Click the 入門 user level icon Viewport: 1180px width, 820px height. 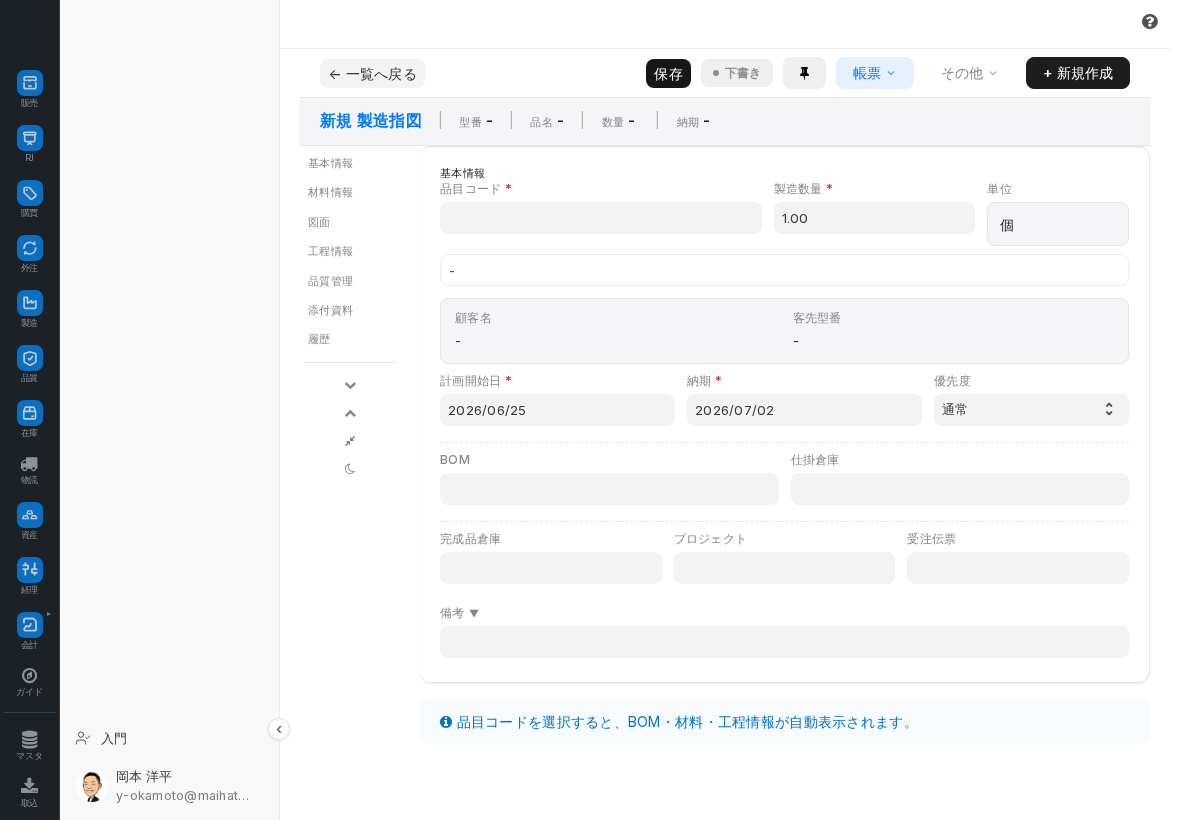83,739
